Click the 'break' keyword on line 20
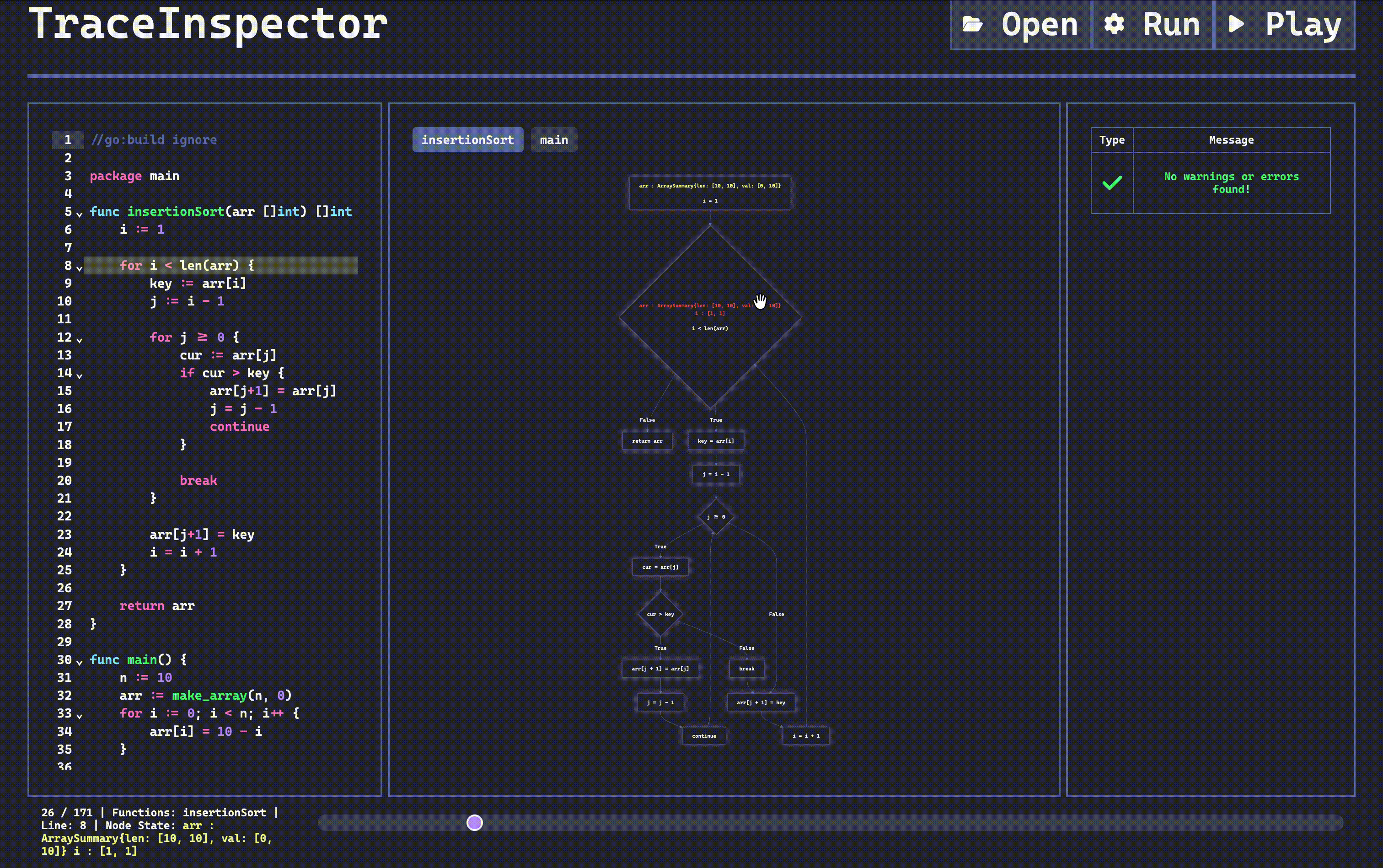The image size is (1383, 868). 198,481
